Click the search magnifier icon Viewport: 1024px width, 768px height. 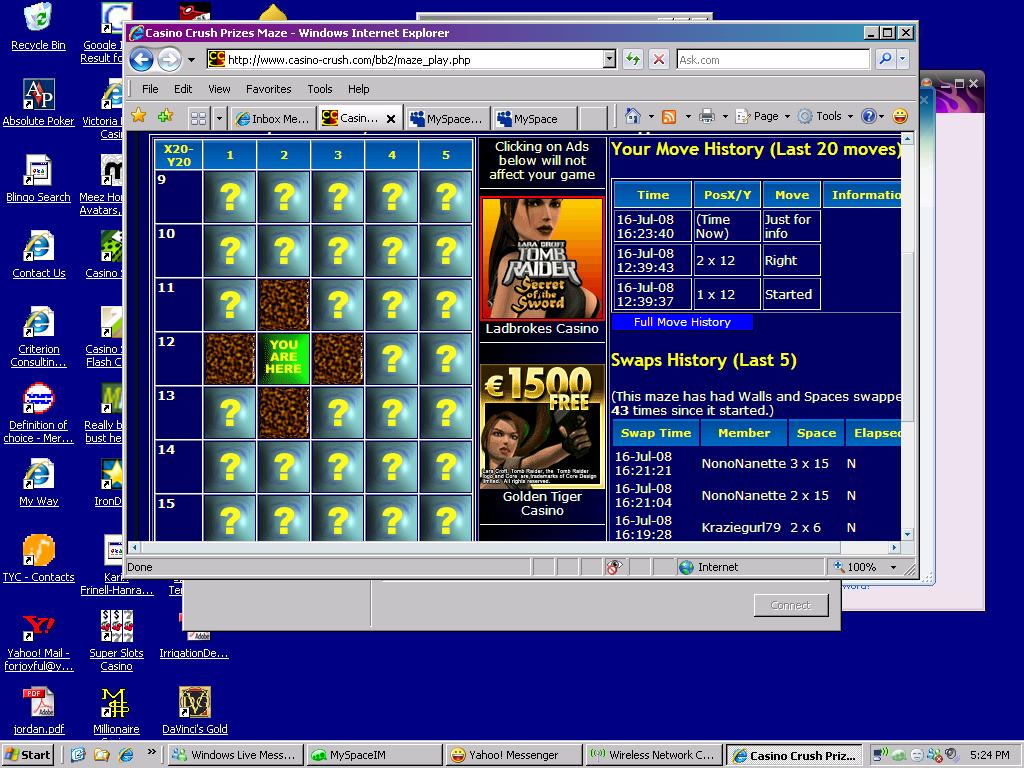coord(885,59)
